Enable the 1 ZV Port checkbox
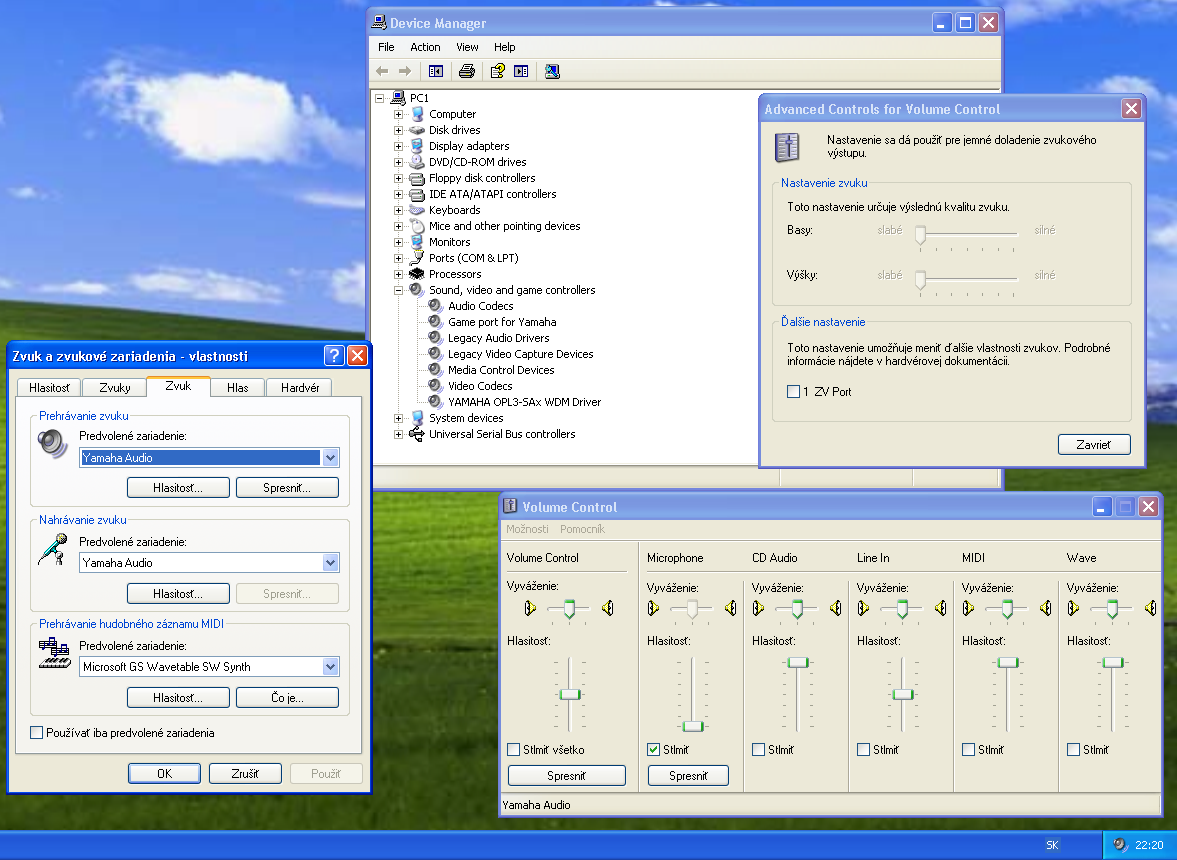 [x=794, y=392]
